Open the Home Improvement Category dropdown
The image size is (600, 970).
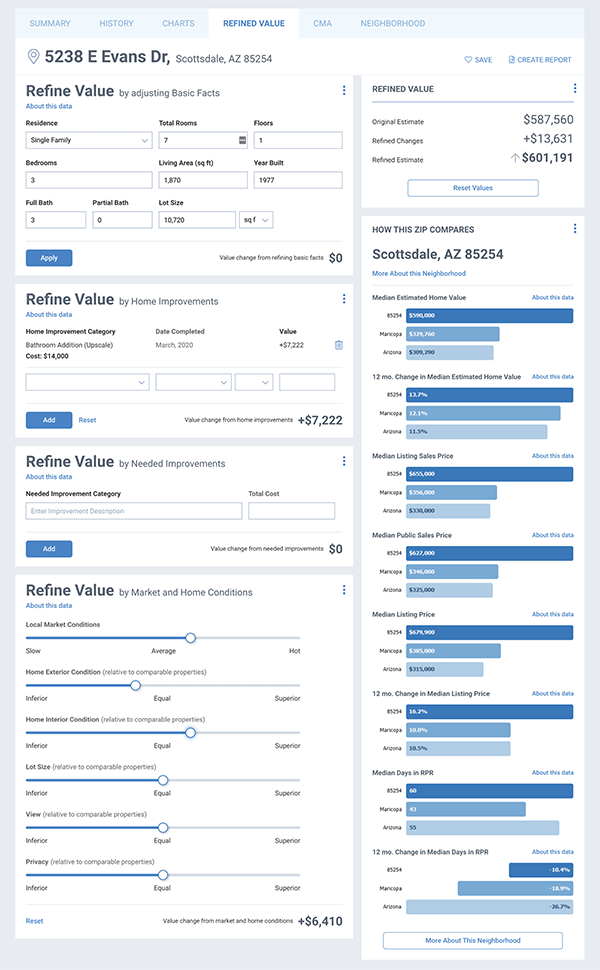click(x=88, y=382)
